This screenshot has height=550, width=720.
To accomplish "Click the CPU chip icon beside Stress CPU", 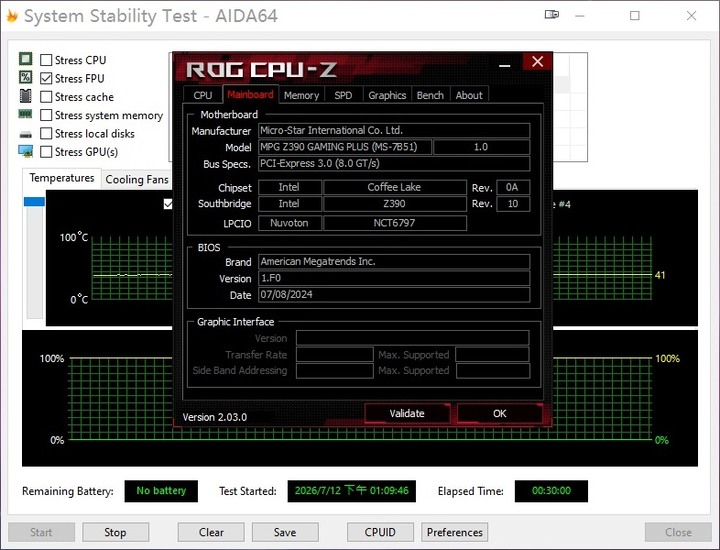I will click(26, 59).
